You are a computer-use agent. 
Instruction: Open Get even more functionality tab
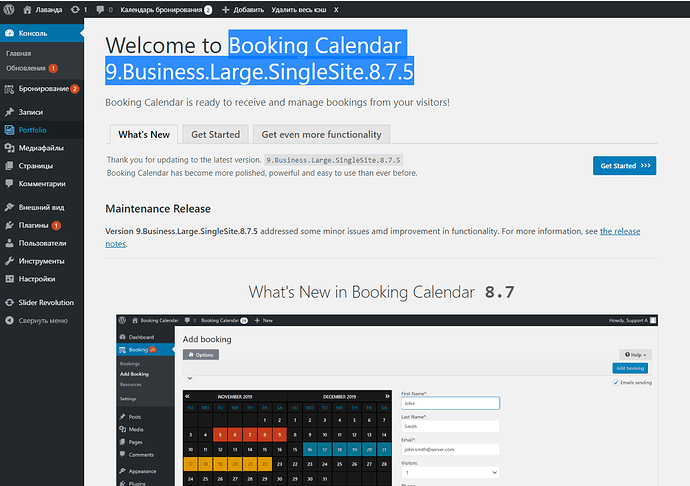(321, 134)
